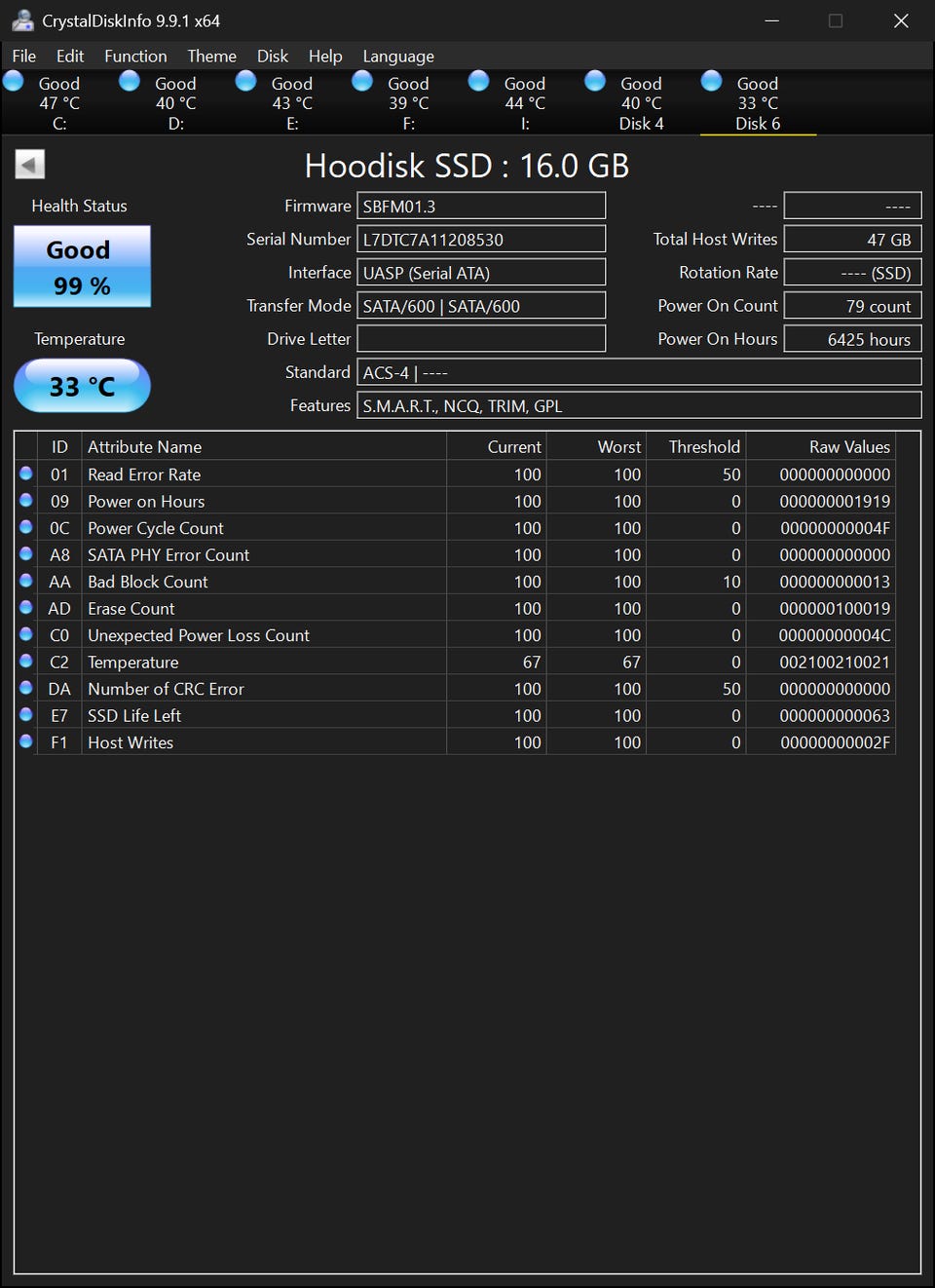Select the Disk 6 status orb

tap(712, 81)
